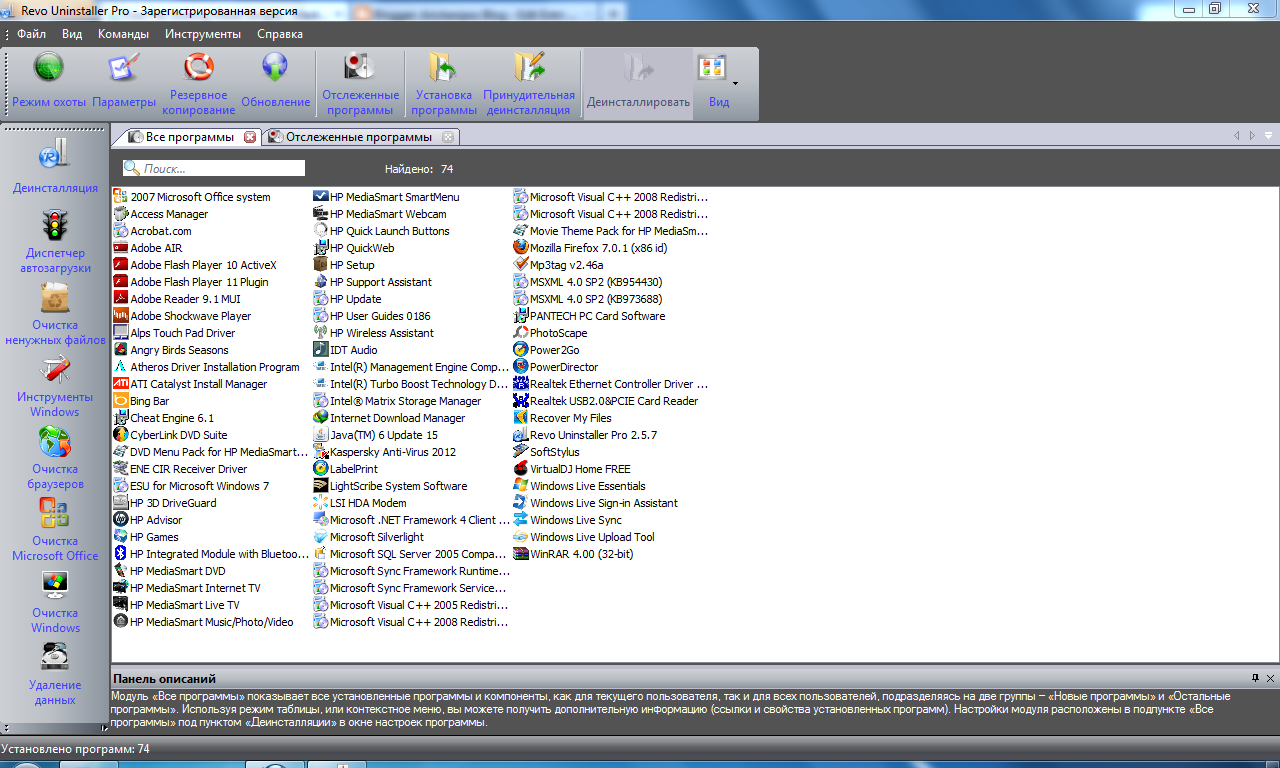Activate Режим охоты (Hunter Mode) icon

tap(49, 67)
